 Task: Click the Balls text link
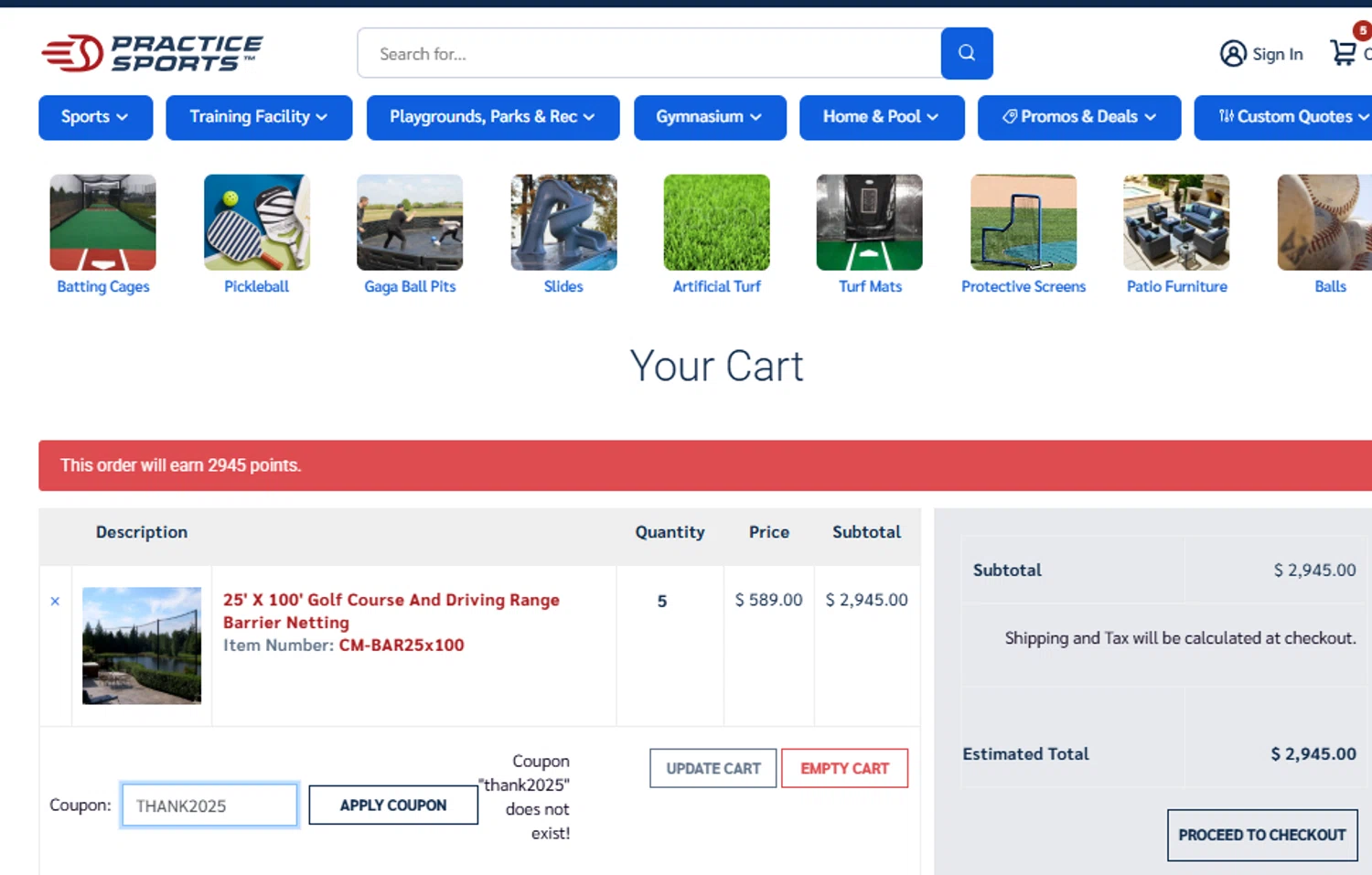pos(1330,286)
